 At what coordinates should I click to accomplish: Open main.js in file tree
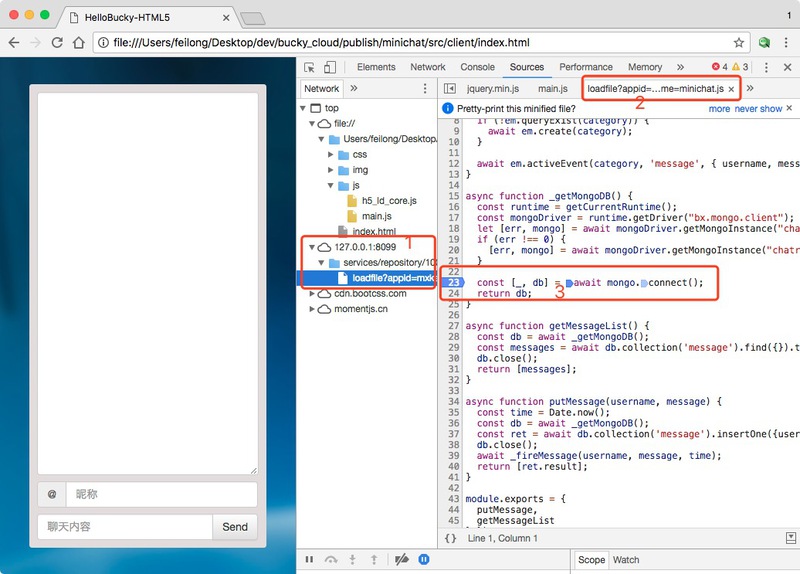click(377, 216)
